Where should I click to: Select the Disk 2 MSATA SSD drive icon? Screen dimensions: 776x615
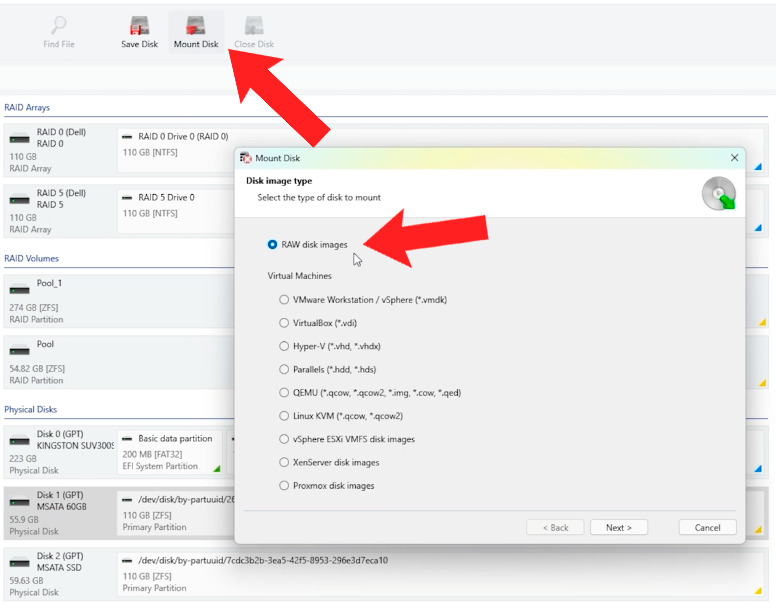tap(19, 563)
